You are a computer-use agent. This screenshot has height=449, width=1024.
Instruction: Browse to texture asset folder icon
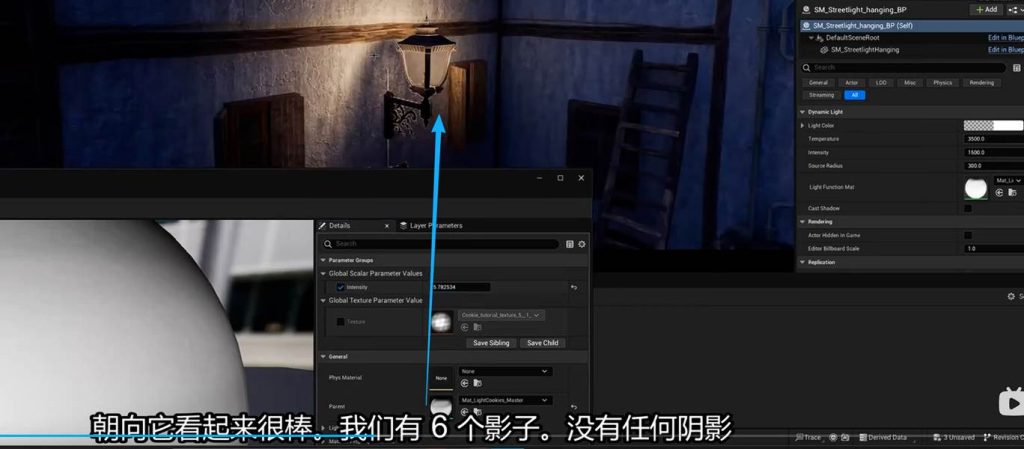477,327
